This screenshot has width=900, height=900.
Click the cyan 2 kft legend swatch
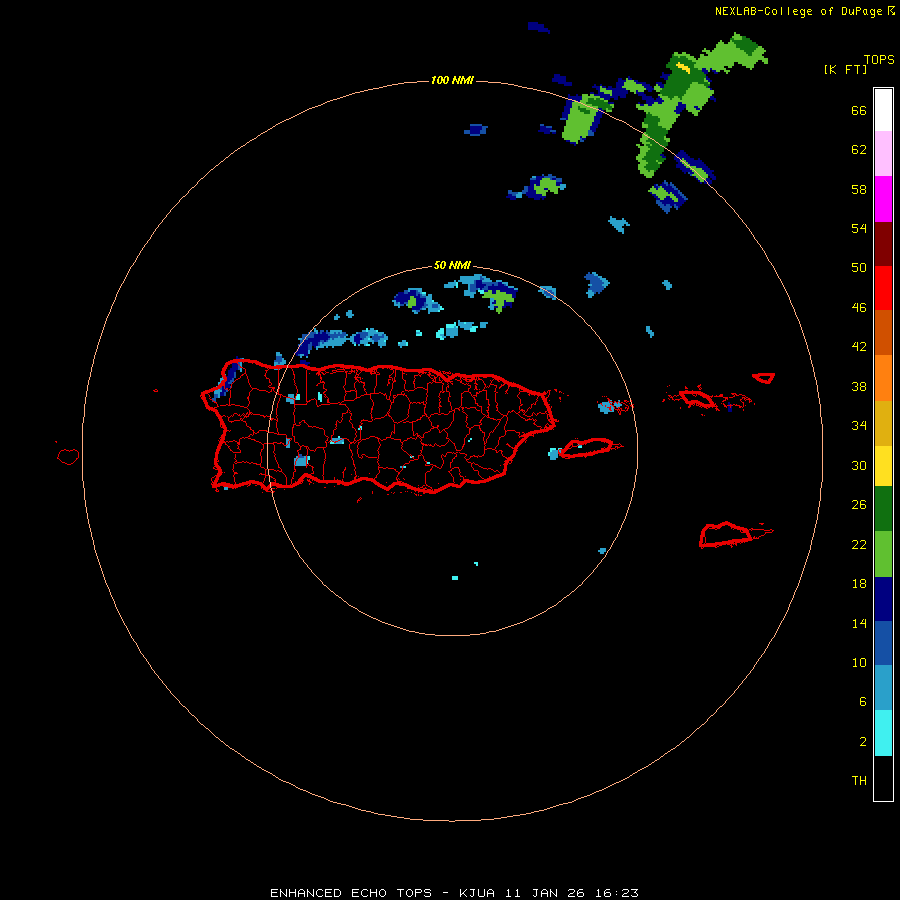click(883, 733)
